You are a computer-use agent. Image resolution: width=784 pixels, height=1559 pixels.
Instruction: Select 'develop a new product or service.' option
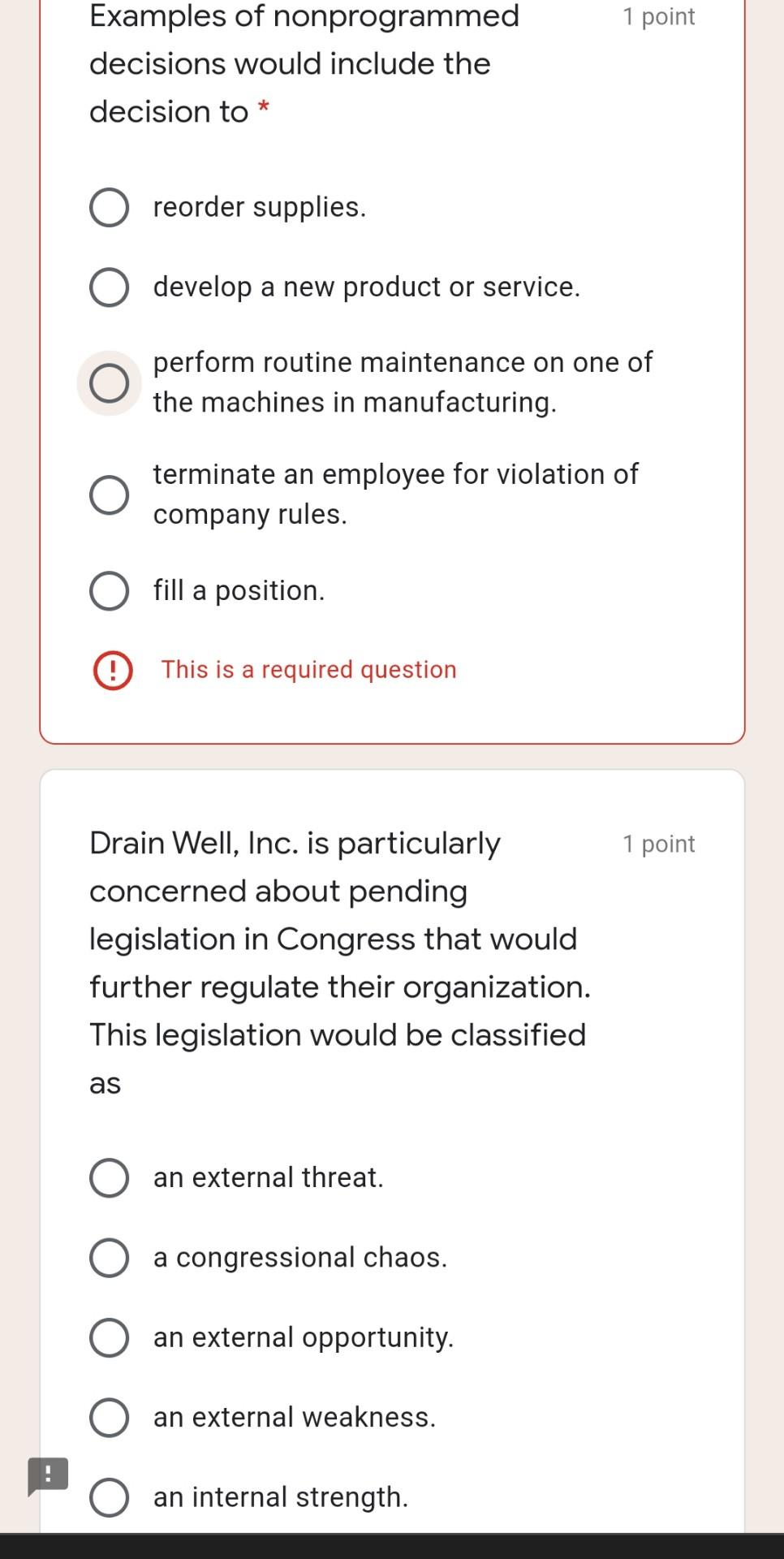click(110, 286)
